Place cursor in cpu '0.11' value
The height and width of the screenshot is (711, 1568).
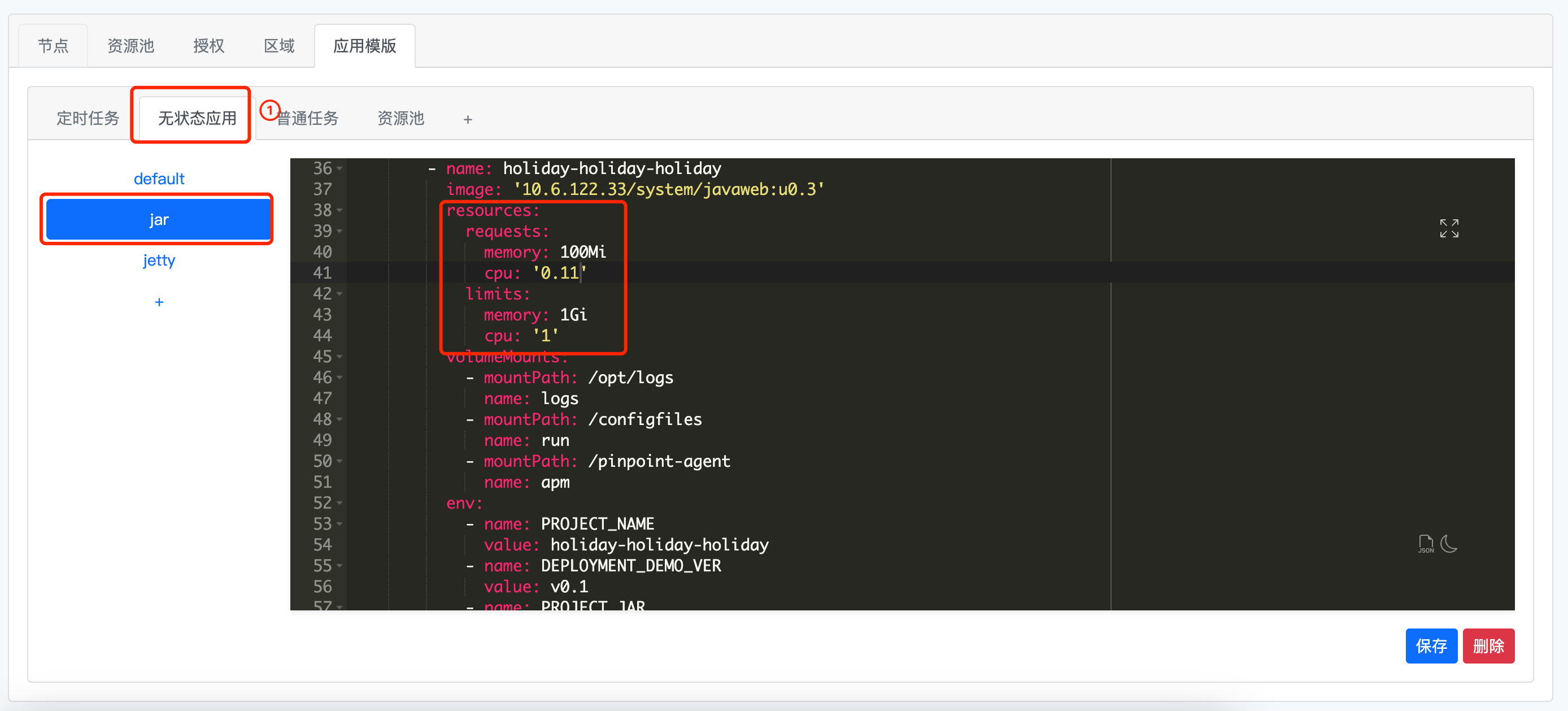coord(559,273)
